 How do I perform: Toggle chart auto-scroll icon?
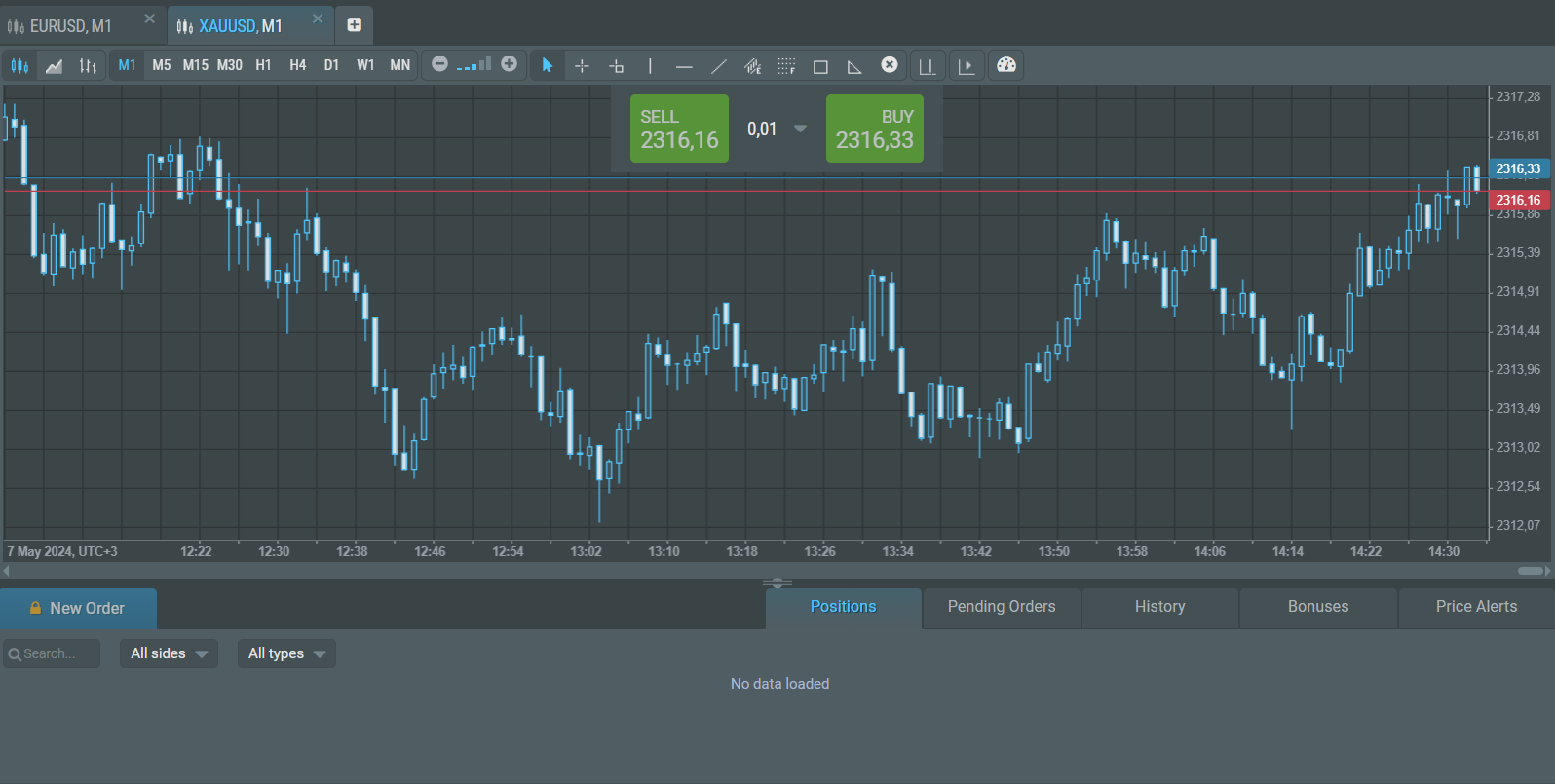pyautogui.click(x=967, y=65)
